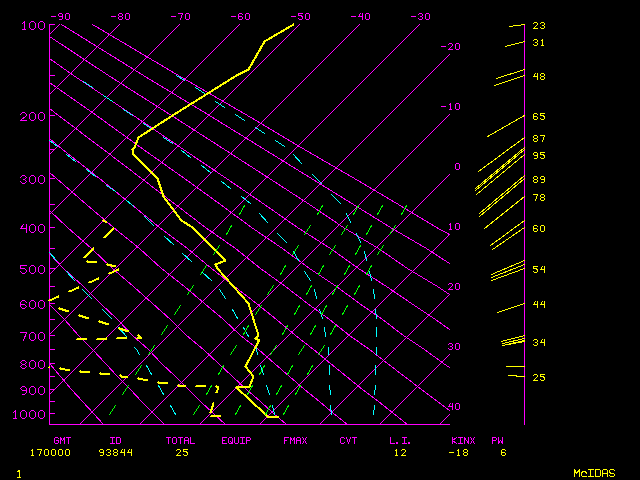Select the 500 pressure level label
The width and height of the screenshot is (640, 480).
coord(33,269)
